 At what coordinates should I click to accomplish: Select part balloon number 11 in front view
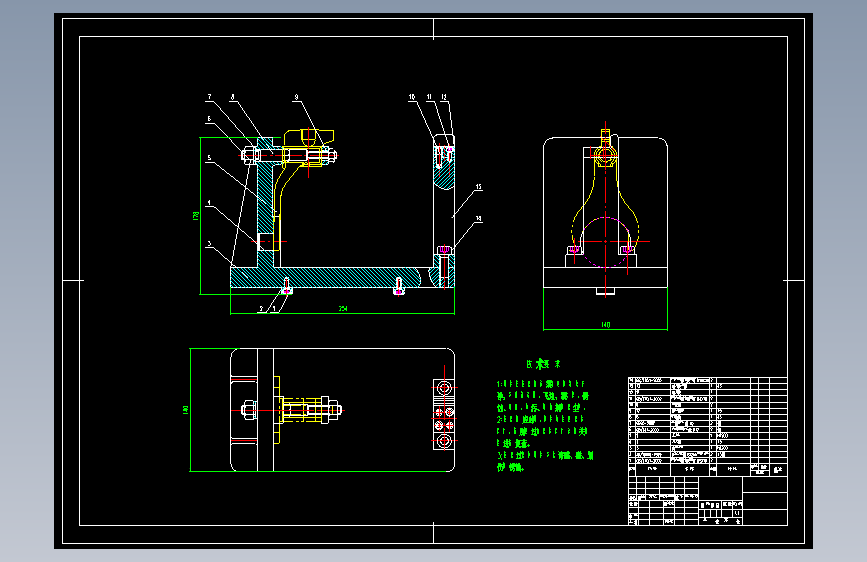pyautogui.click(x=429, y=97)
